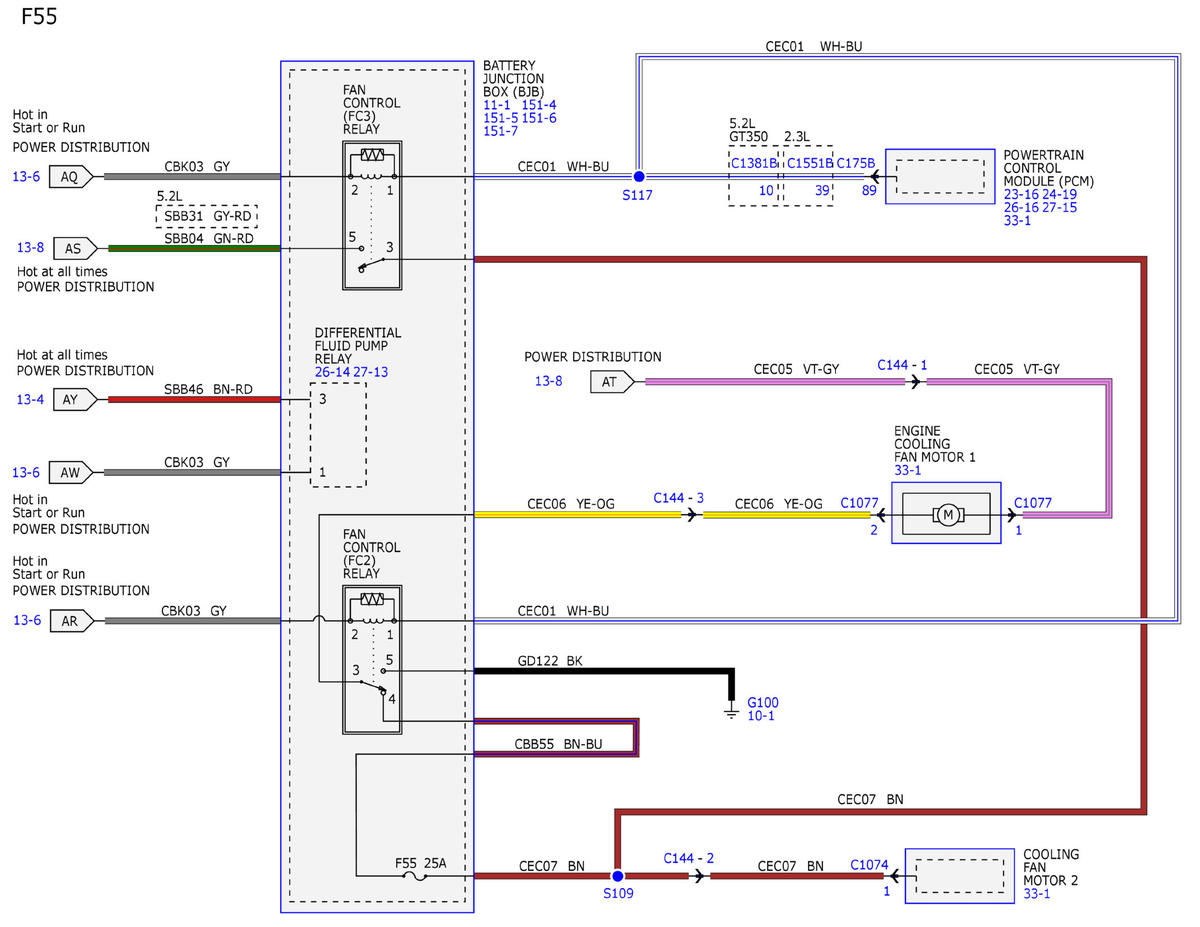Viewport: 1200px width, 927px height.
Task: Open PCM page link 27-15
Action: click(1060, 208)
